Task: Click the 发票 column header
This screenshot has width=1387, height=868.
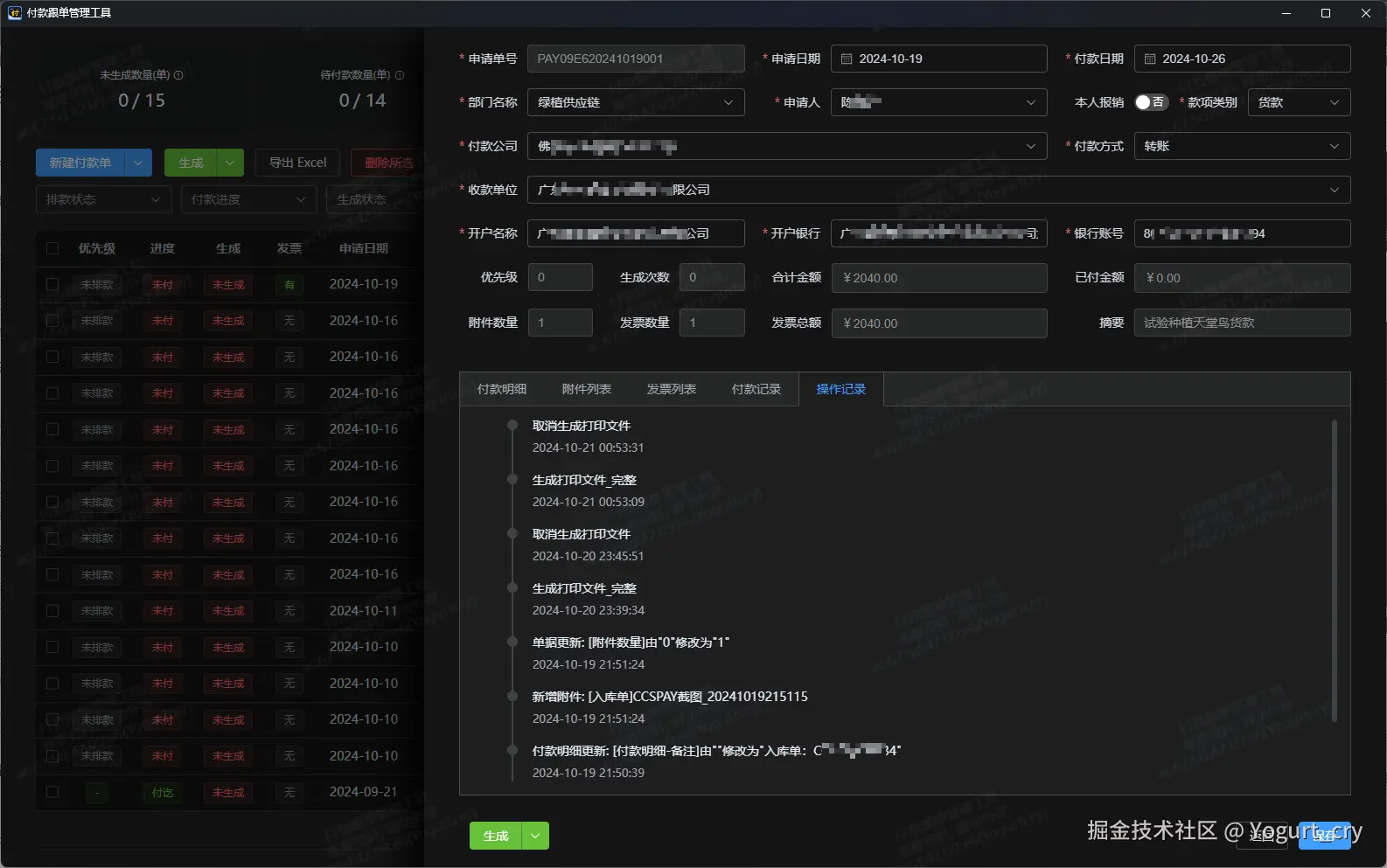Action: (289, 248)
